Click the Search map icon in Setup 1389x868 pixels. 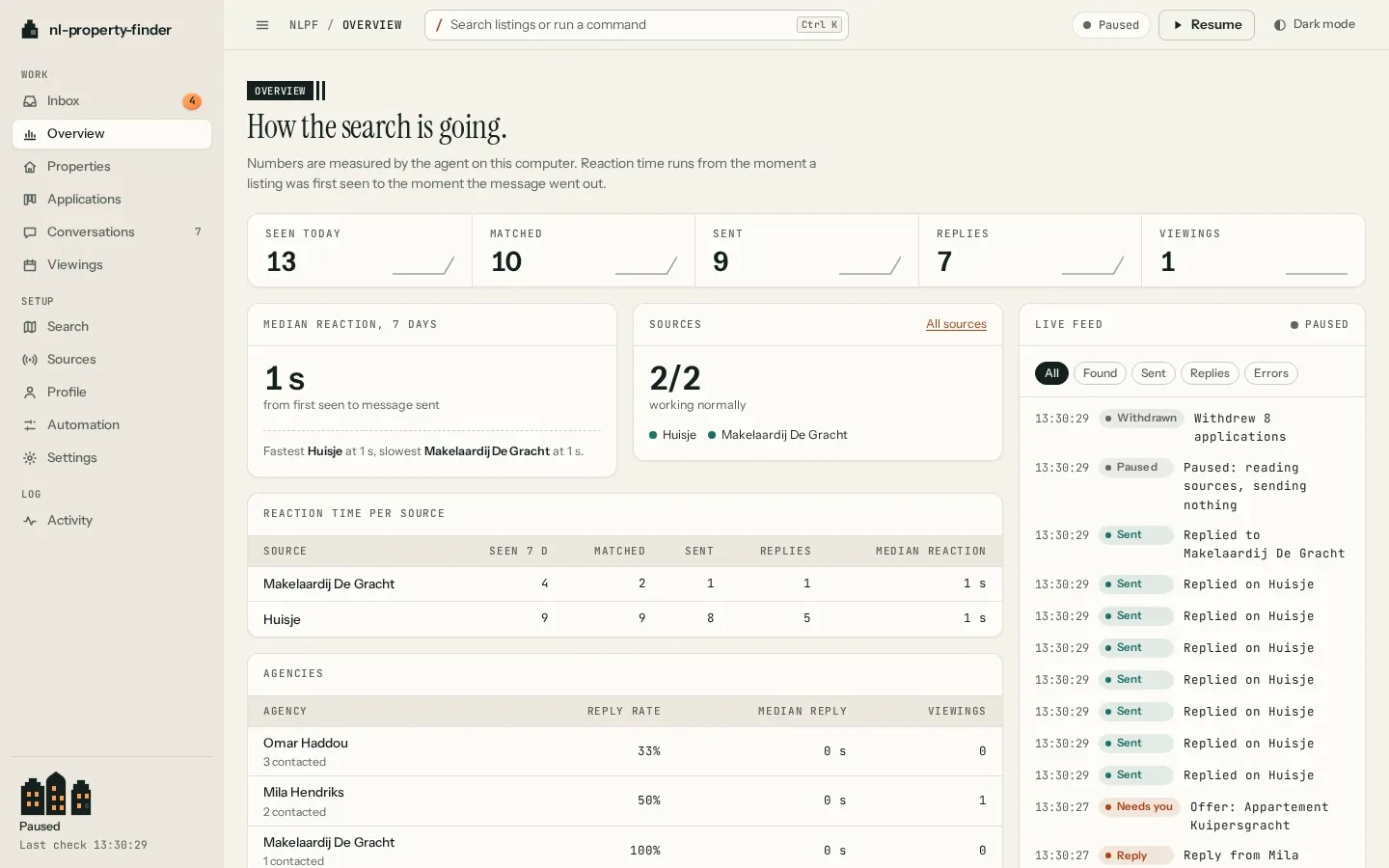click(x=30, y=327)
